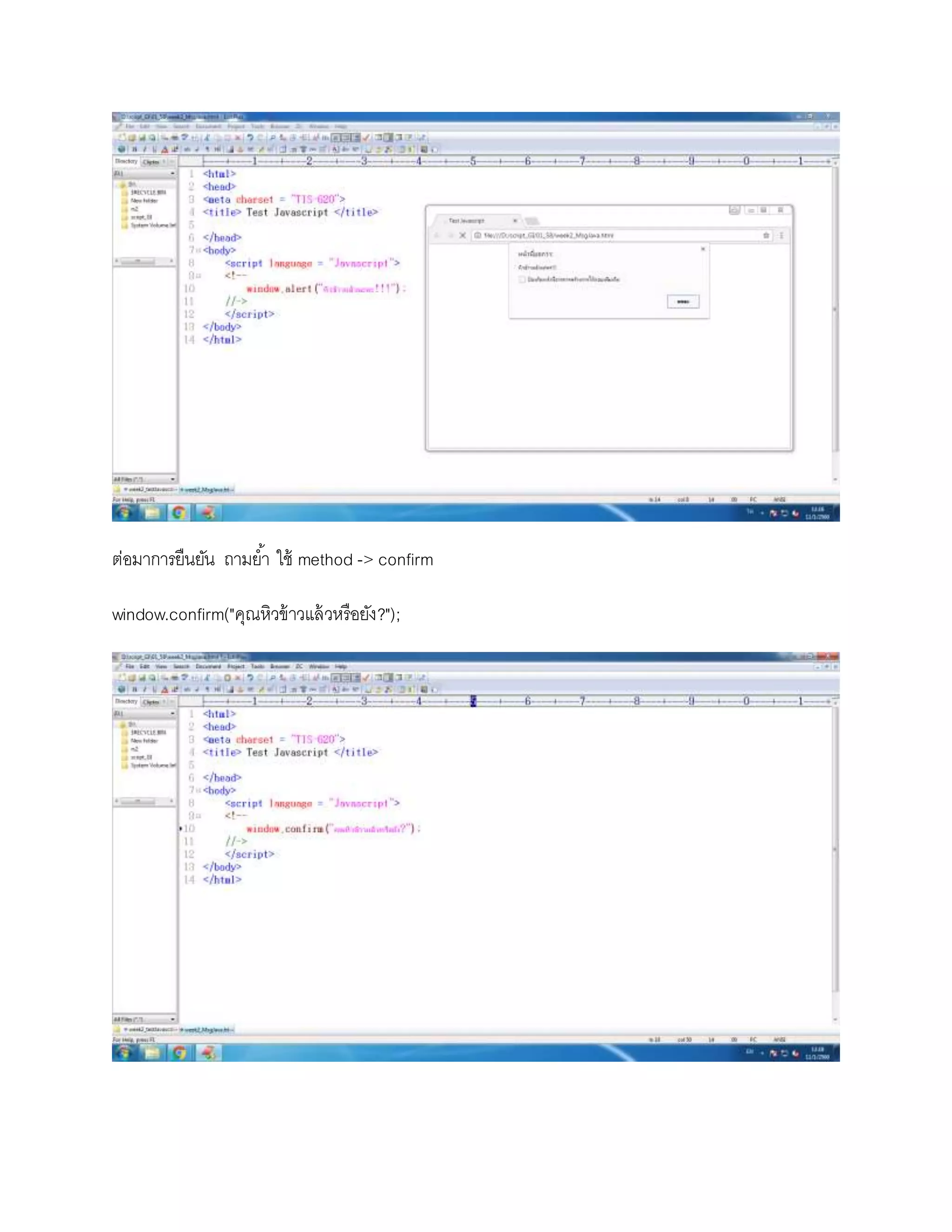Click Chrome back arrow in browser window
This screenshot has width=952, height=1232.
[436, 235]
